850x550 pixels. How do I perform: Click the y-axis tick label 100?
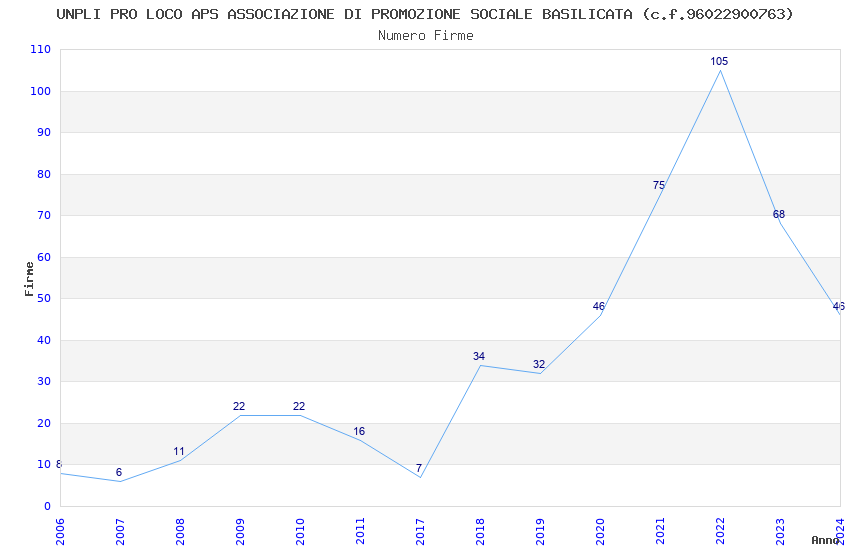point(41,91)
